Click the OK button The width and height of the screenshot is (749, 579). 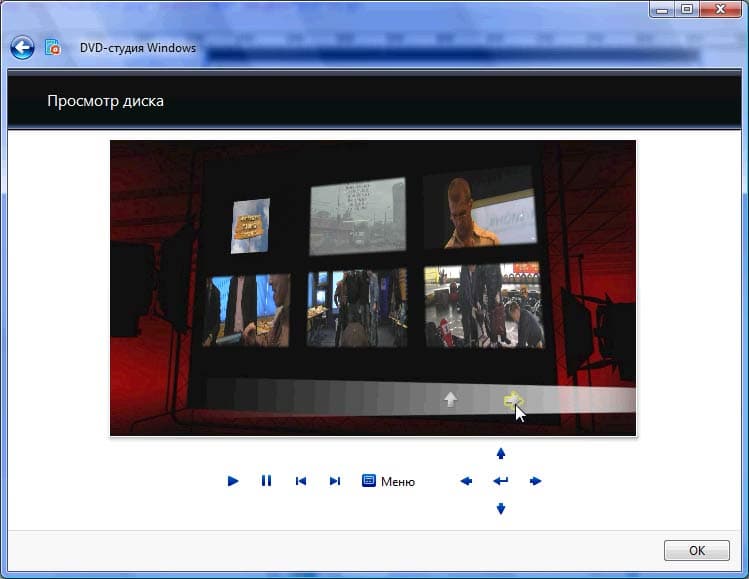(696, 551)
